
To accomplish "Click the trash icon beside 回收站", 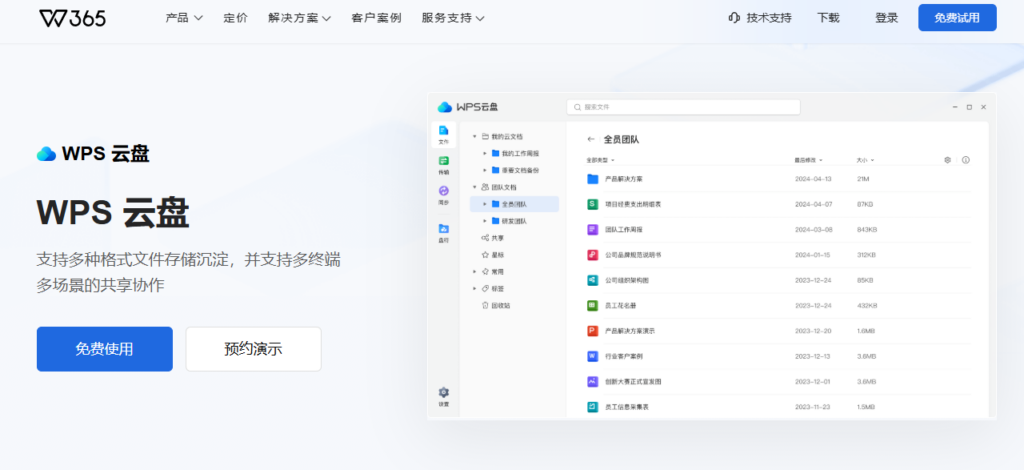I will [x=485, y=305].
